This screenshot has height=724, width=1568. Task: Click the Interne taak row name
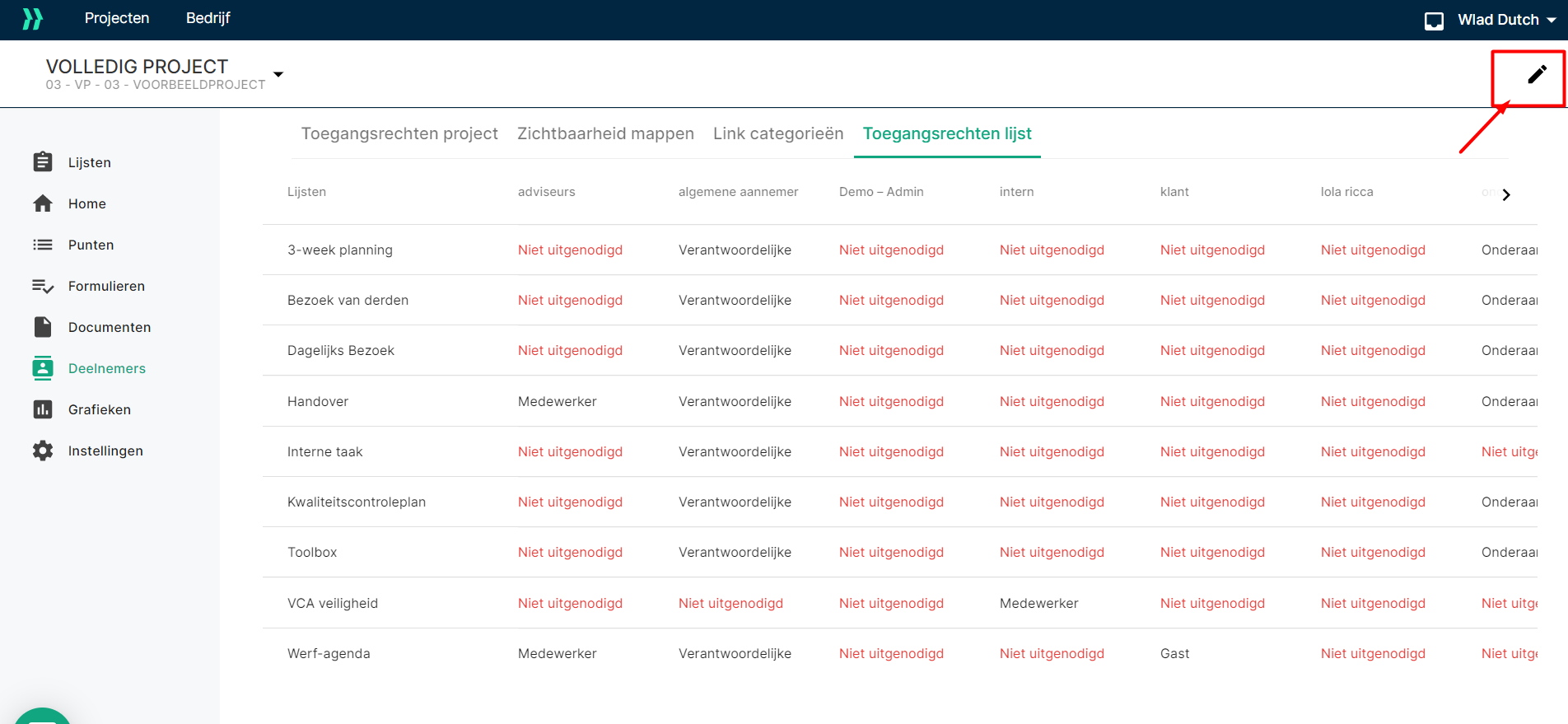pyautogui.click(x=325, y=451)
